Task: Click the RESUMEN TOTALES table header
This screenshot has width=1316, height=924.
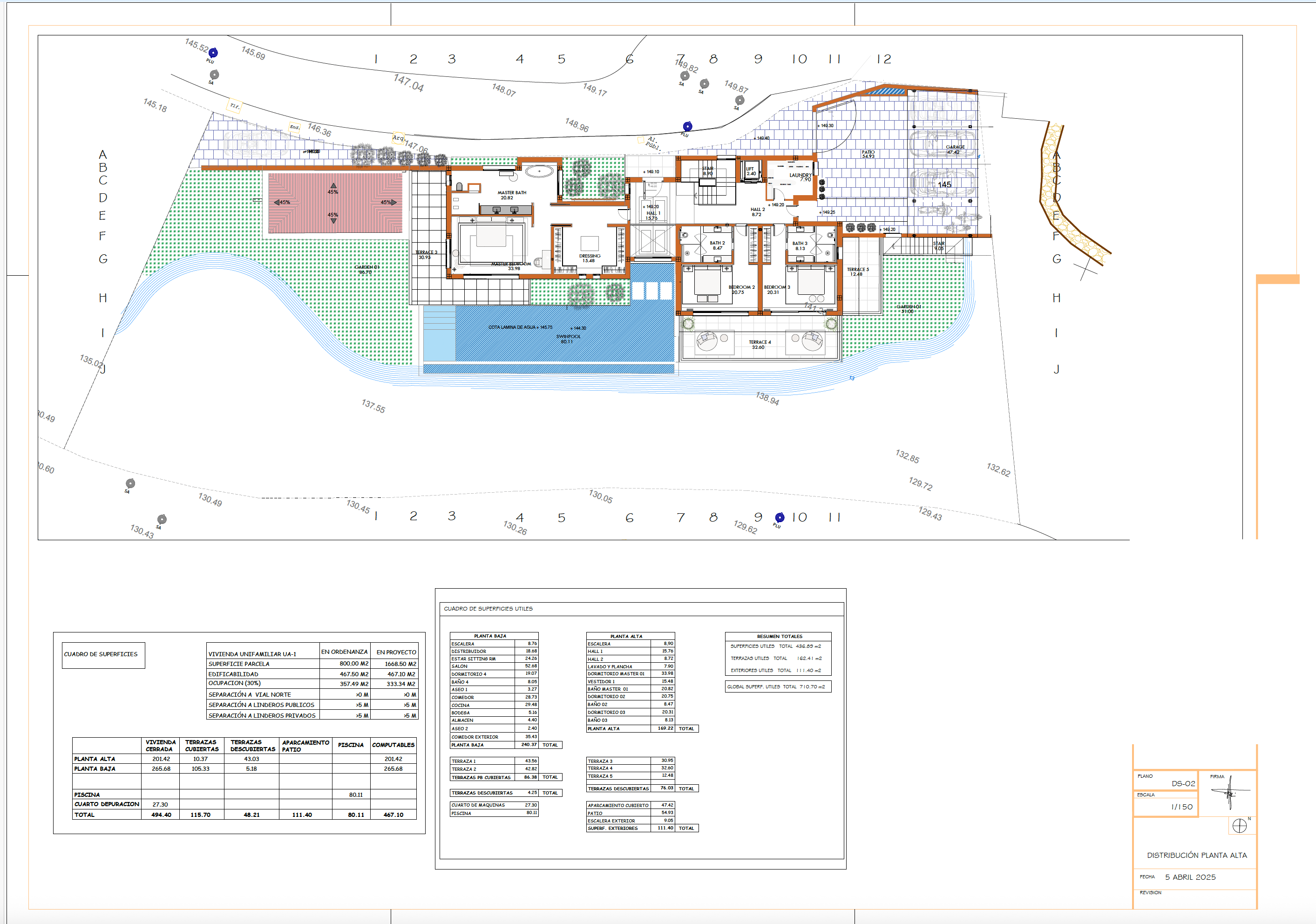Action: point(779,636)
